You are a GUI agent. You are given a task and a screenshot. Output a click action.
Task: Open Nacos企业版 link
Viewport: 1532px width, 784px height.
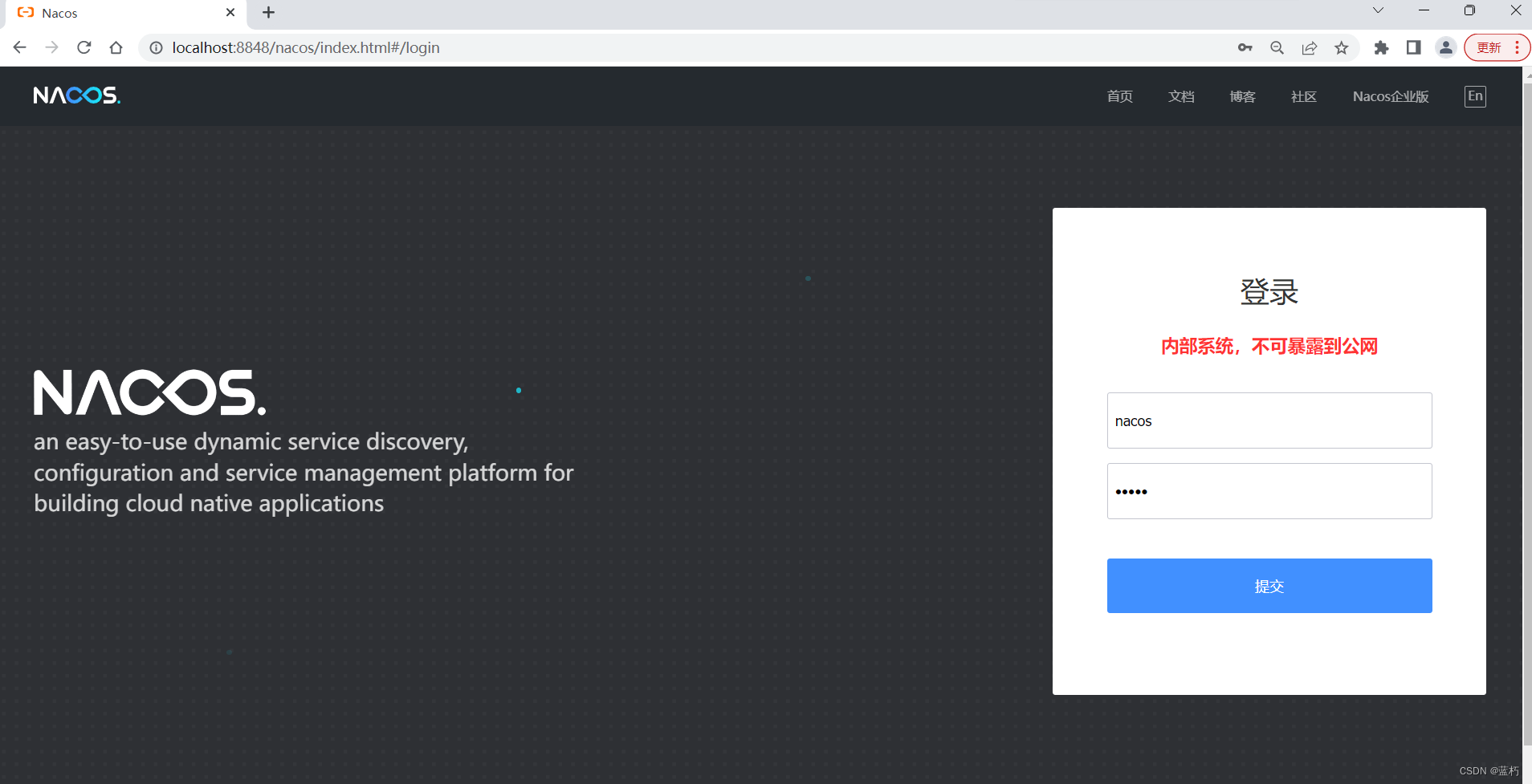tap(1391, 96)
